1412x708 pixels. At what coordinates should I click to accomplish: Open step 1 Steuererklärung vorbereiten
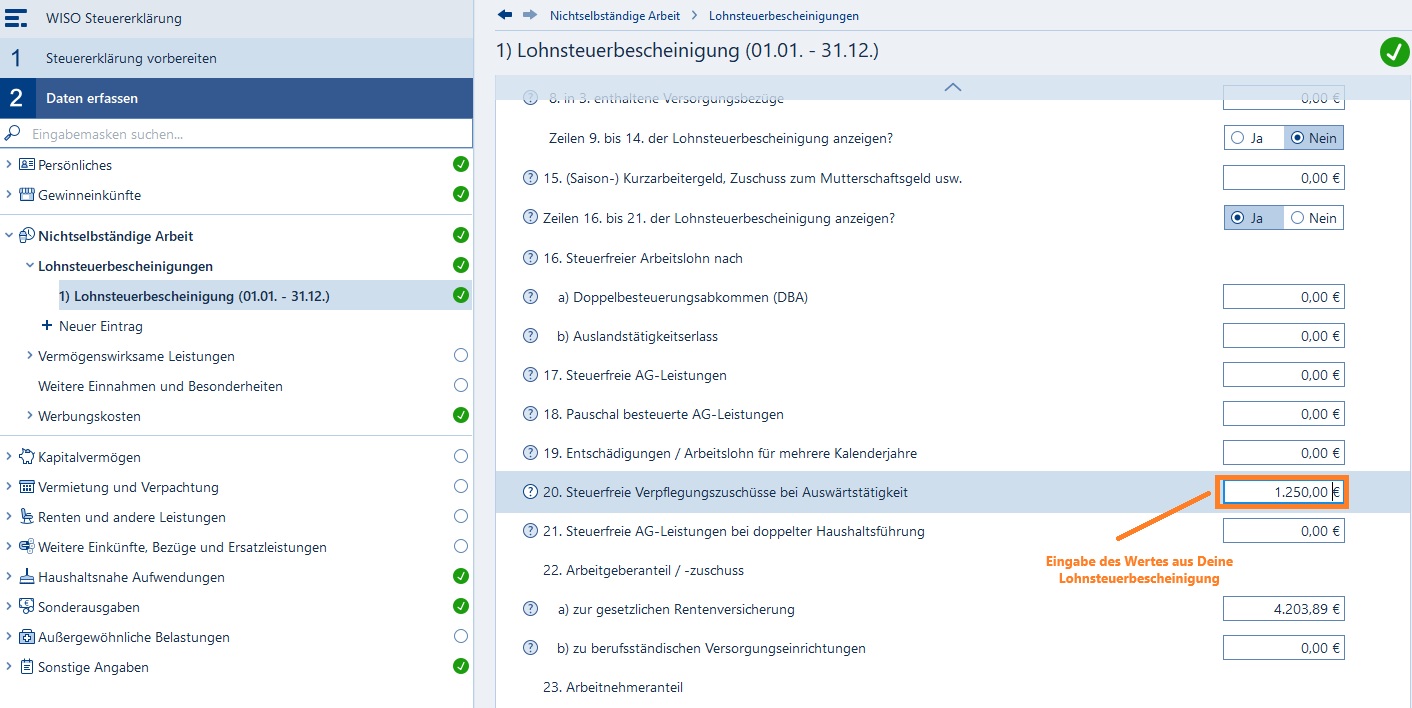pyautogui.click(x=236, y=58)
